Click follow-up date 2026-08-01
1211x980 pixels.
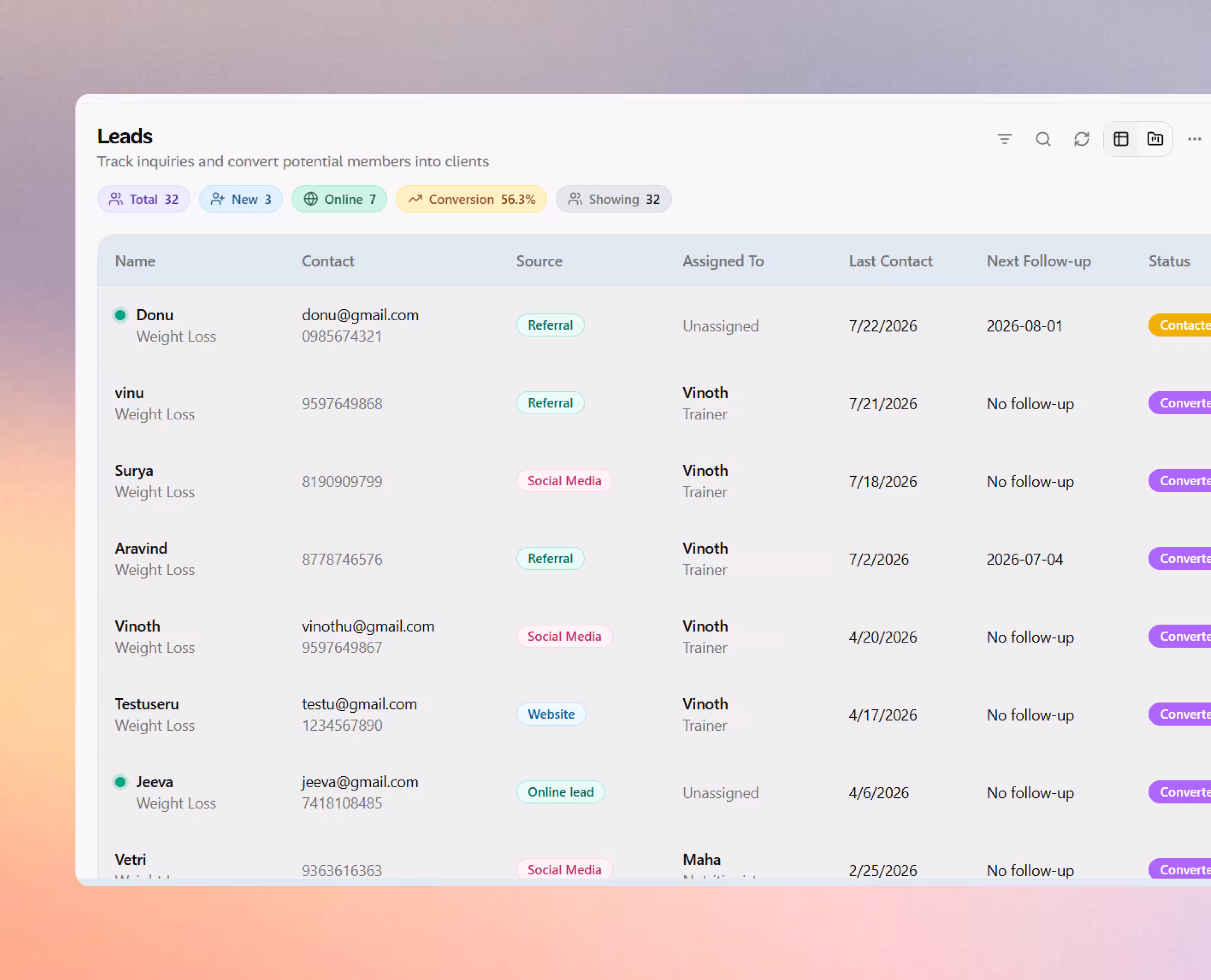[1024, 326]
